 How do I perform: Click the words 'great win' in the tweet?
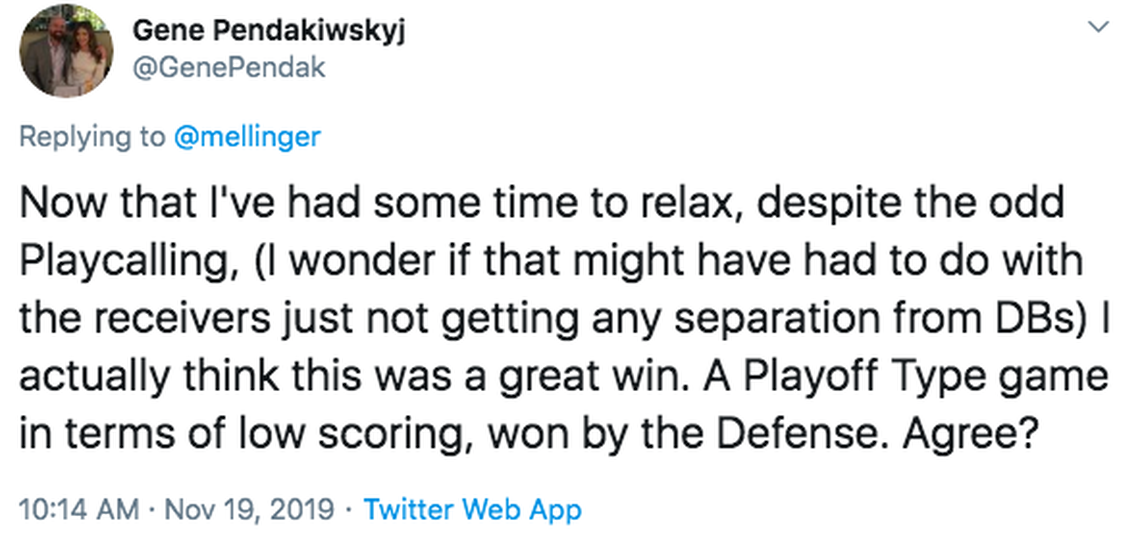[517, 378]
